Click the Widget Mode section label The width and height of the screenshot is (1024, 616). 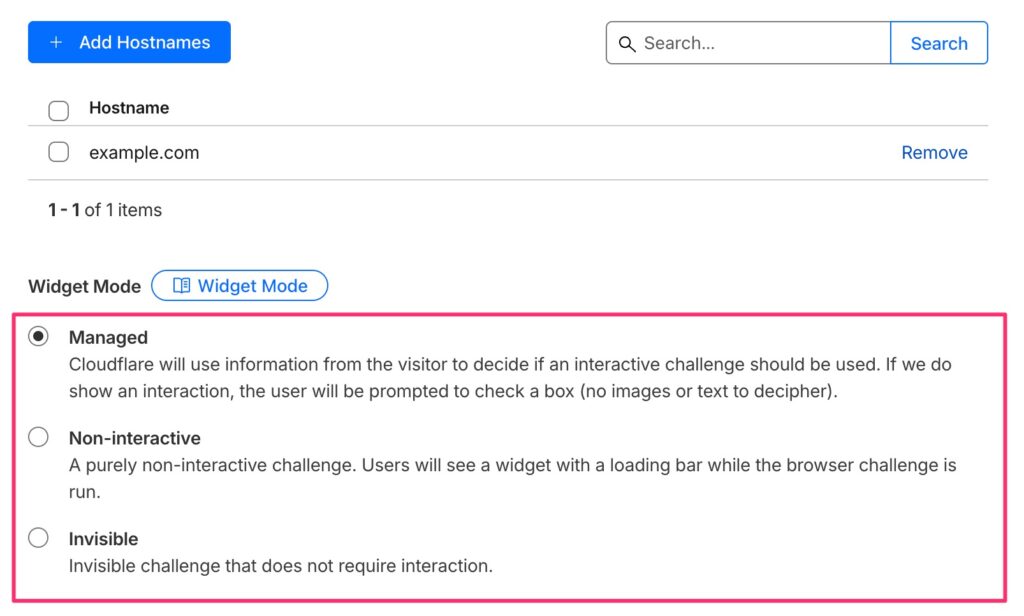[84, 287]
